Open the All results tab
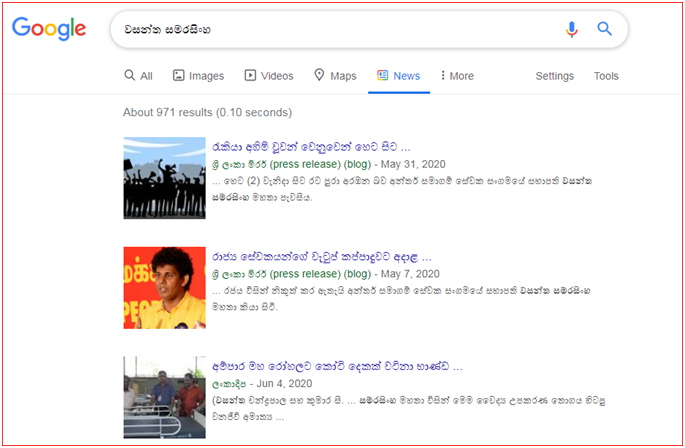The width and height of the screenshot is (685, 448). point(138,76)
